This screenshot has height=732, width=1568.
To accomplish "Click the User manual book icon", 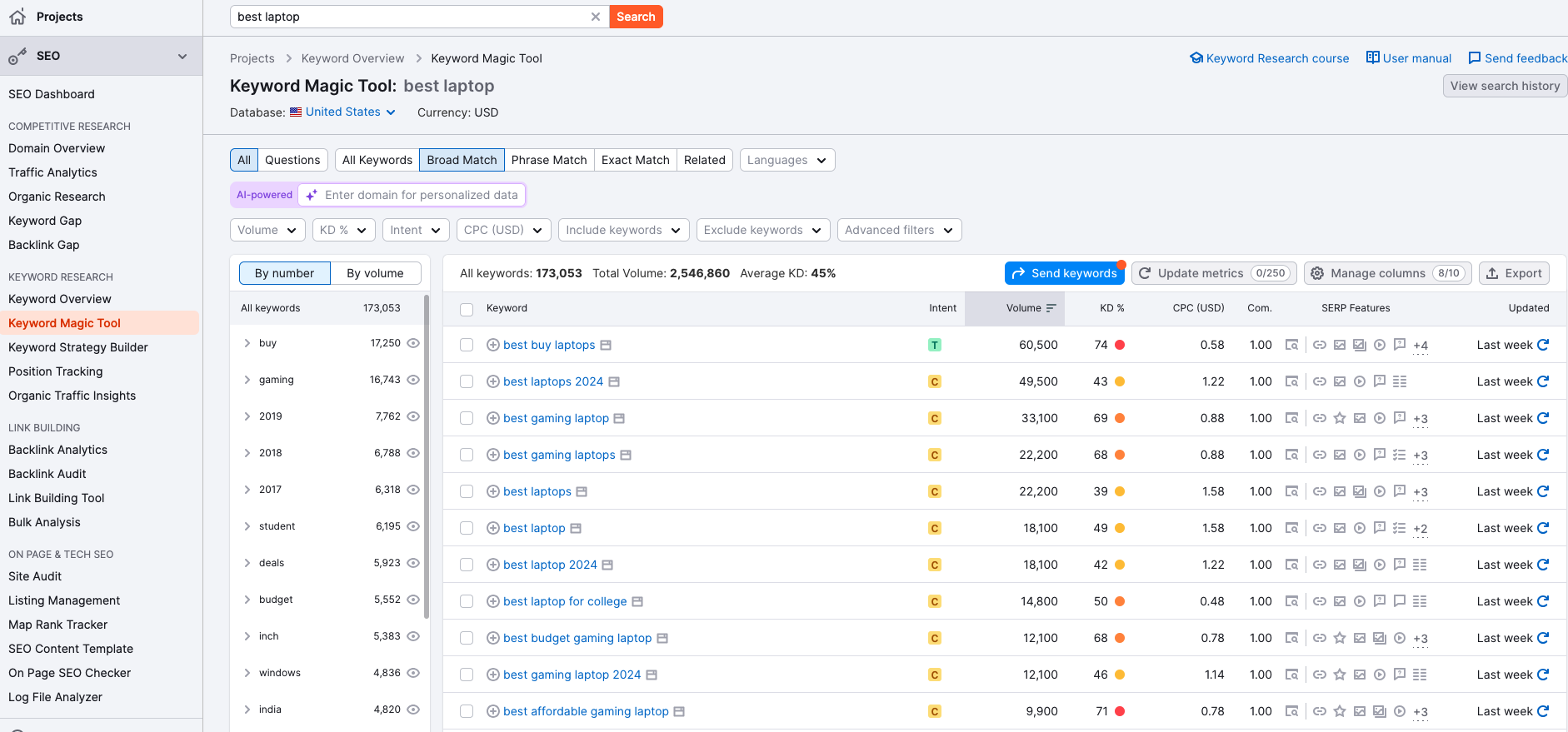I will tap(1373, 58).
